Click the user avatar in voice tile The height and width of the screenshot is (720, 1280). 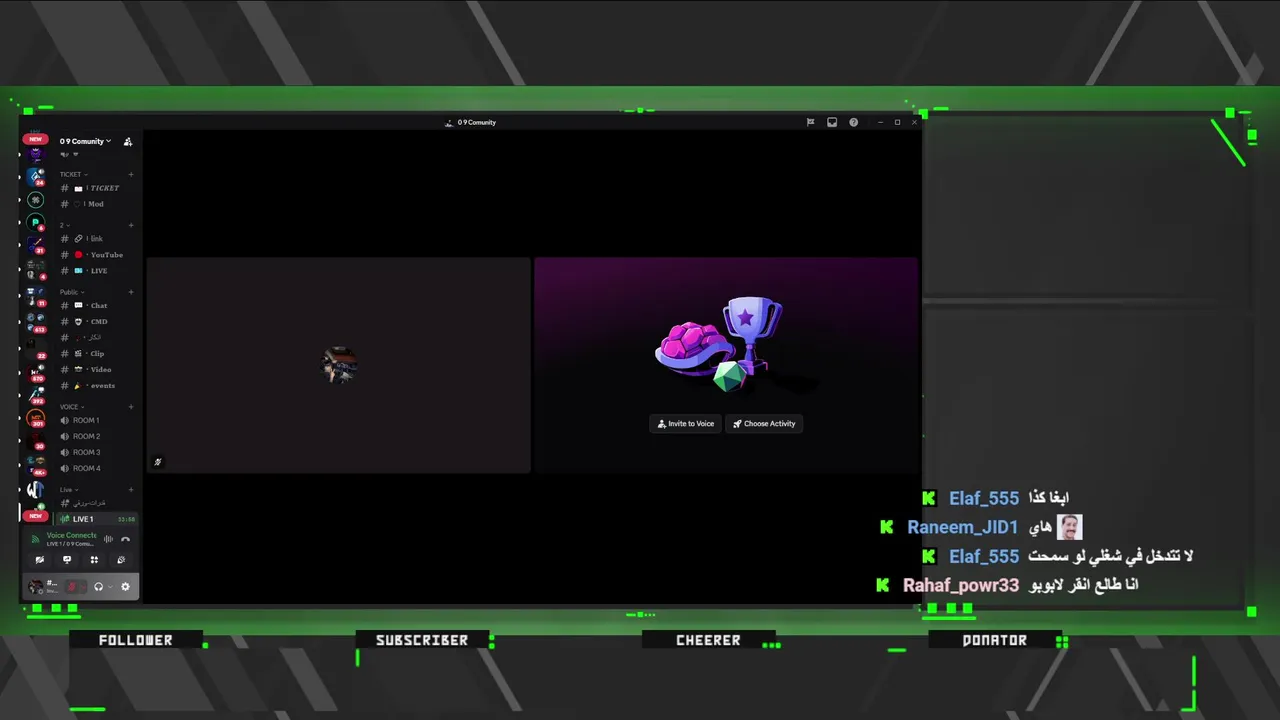[x=339, y=365]
